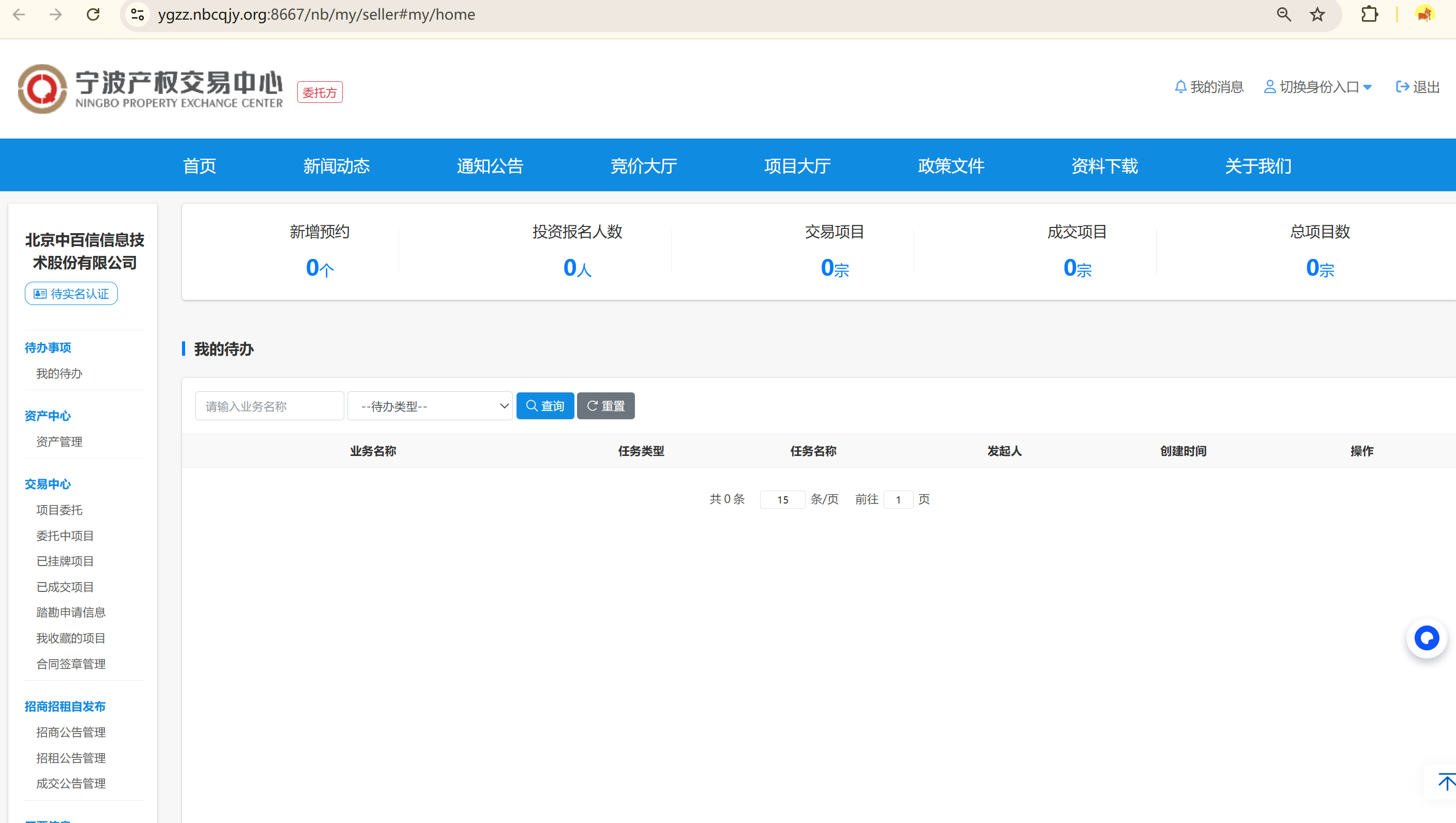Click the 待实名认证 badge button
This screenshot has height=823, width=1456.
[x=71, y=294]
